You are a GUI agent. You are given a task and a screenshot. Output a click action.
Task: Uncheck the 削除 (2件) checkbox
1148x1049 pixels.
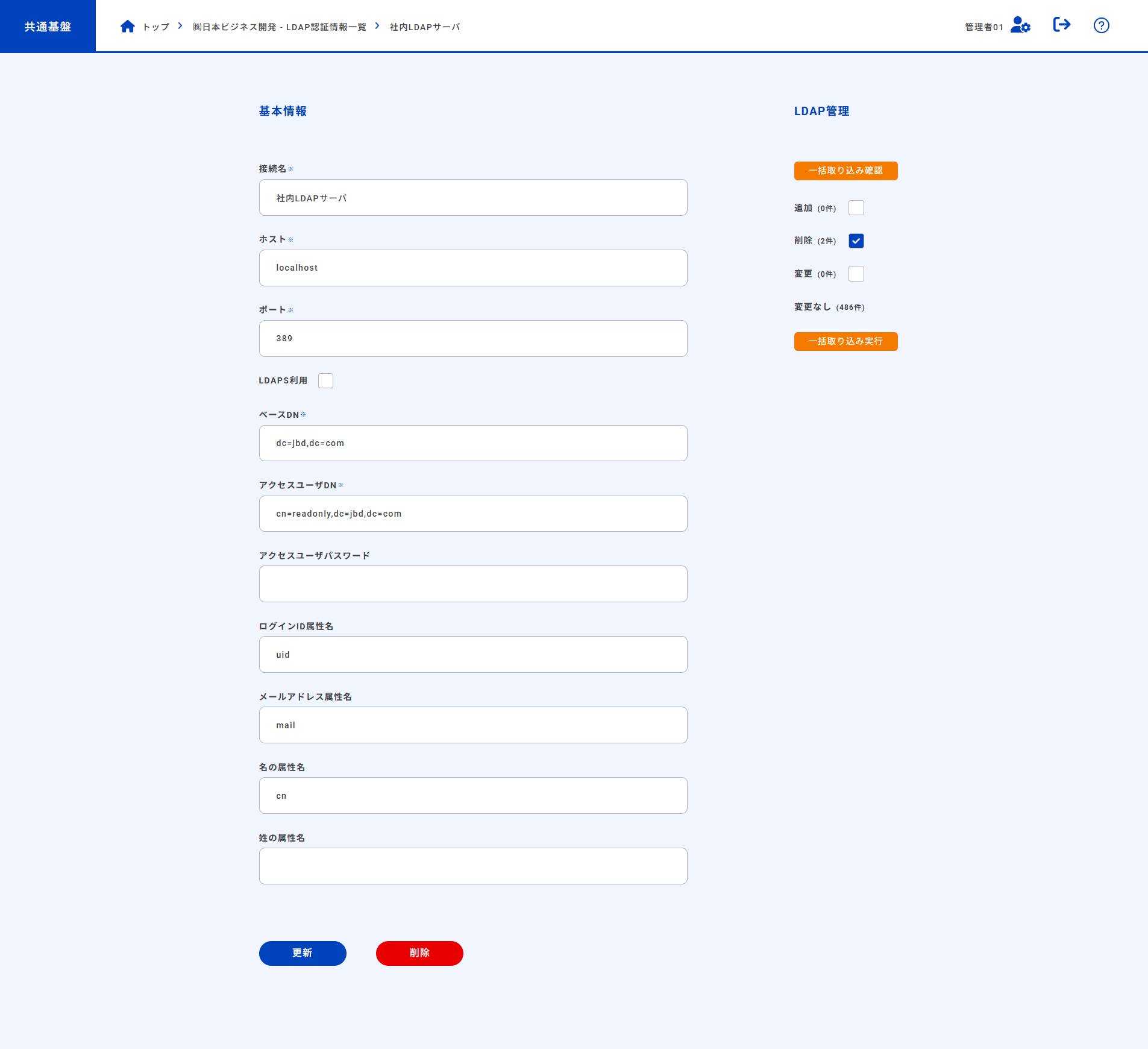[x=856, y=241]
